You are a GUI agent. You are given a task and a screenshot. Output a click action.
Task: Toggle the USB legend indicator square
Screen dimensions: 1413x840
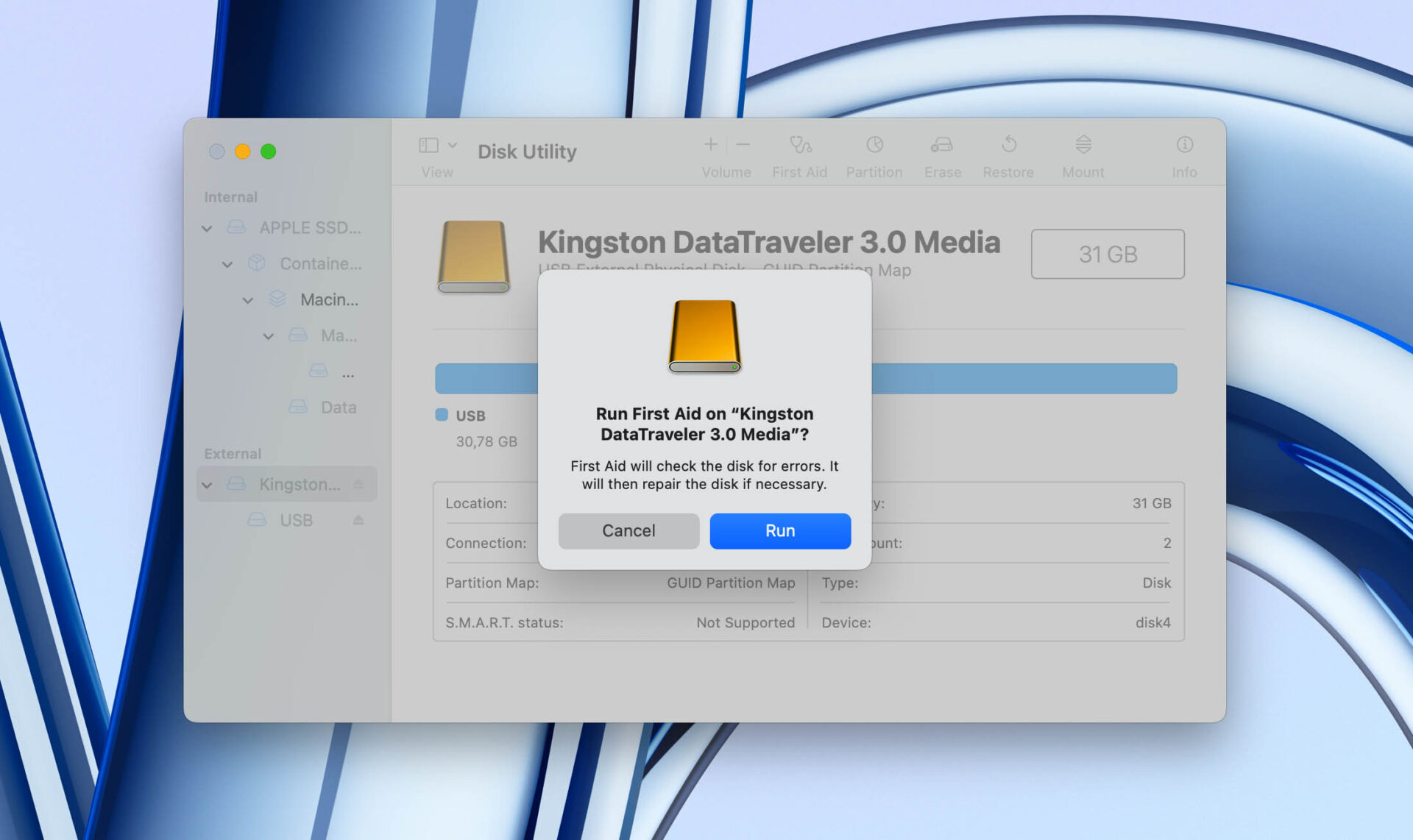coord(442,416)
